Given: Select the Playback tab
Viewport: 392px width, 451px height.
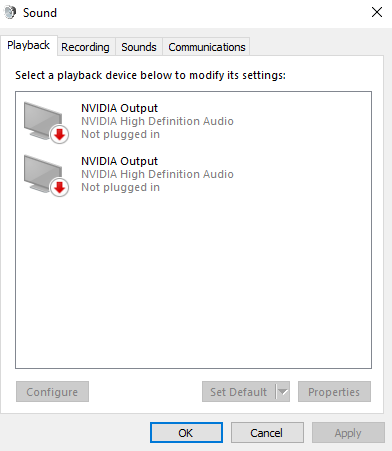Looking at the screenshot, I should pyautogui.click(x=29, y=45).
